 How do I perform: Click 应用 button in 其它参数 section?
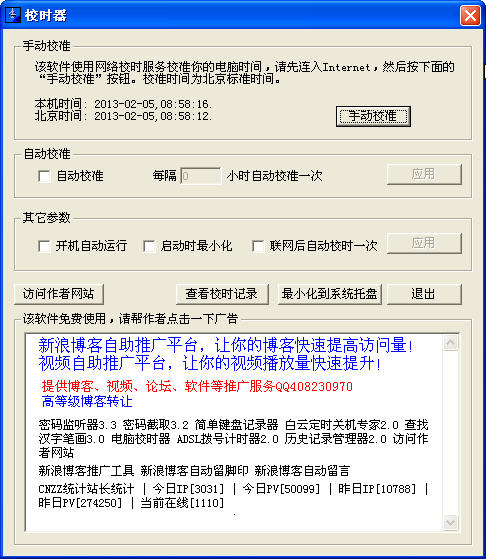pyautogui.click(x=424, y=243)
